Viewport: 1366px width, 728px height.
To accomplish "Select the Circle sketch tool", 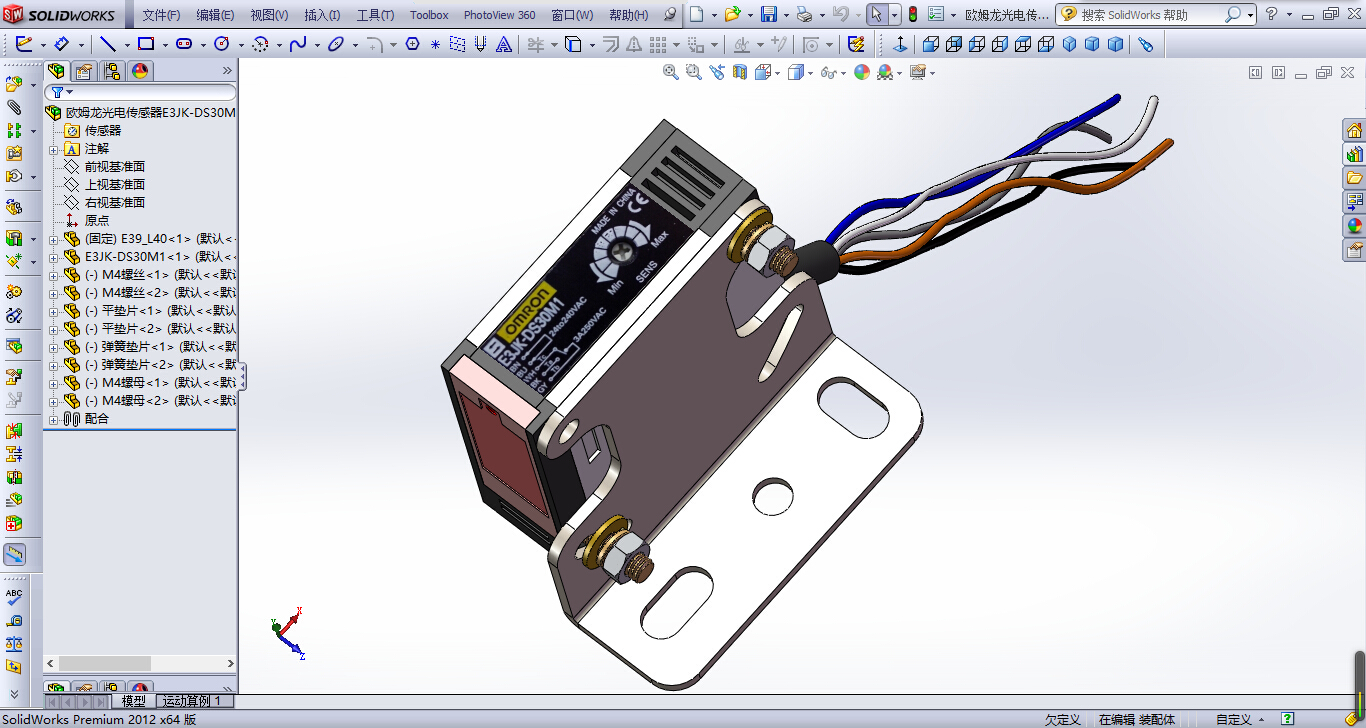I will [x=222, y=44].
